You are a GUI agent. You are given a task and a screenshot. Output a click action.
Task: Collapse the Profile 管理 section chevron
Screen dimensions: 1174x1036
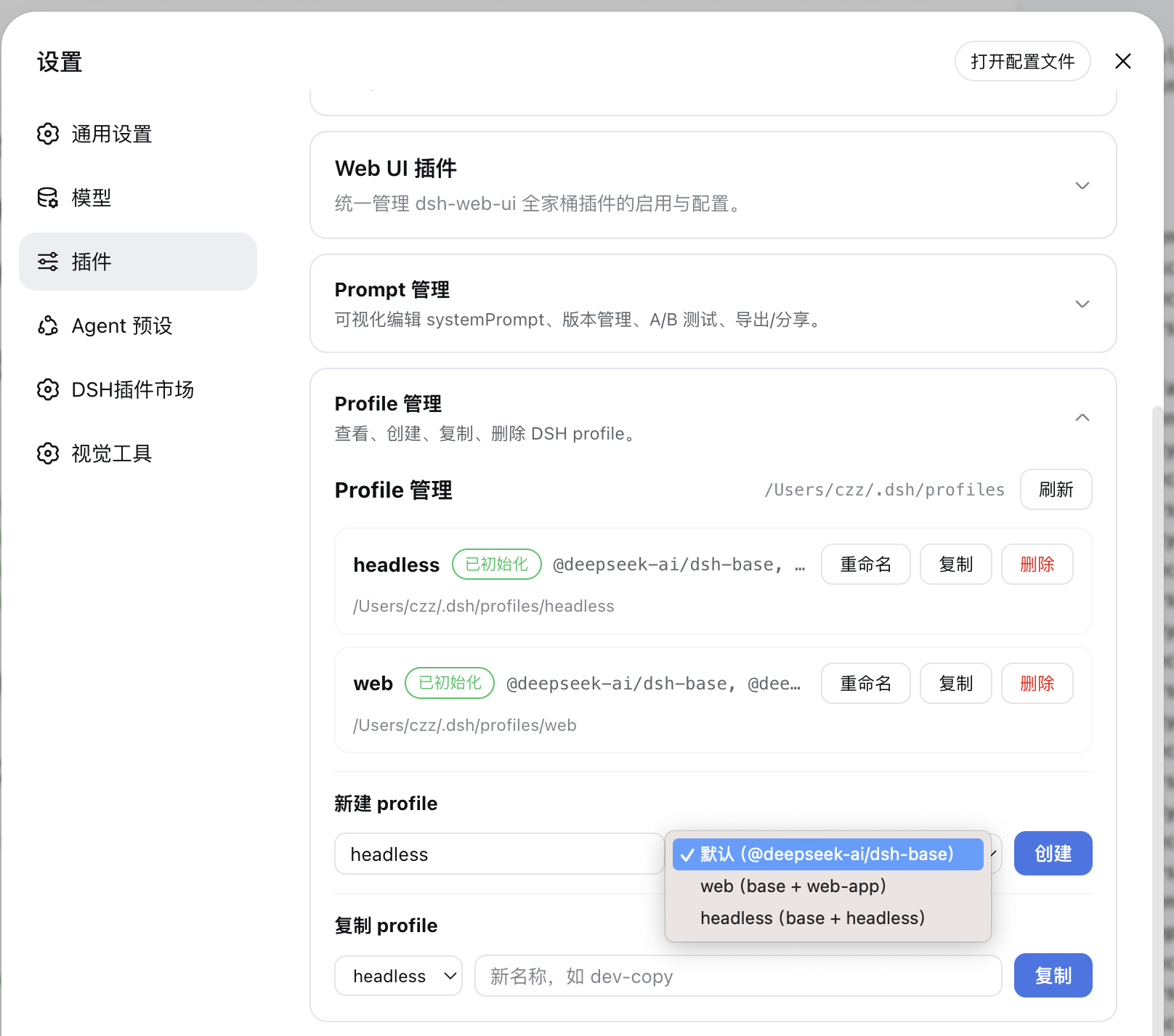click(1082, 417)
